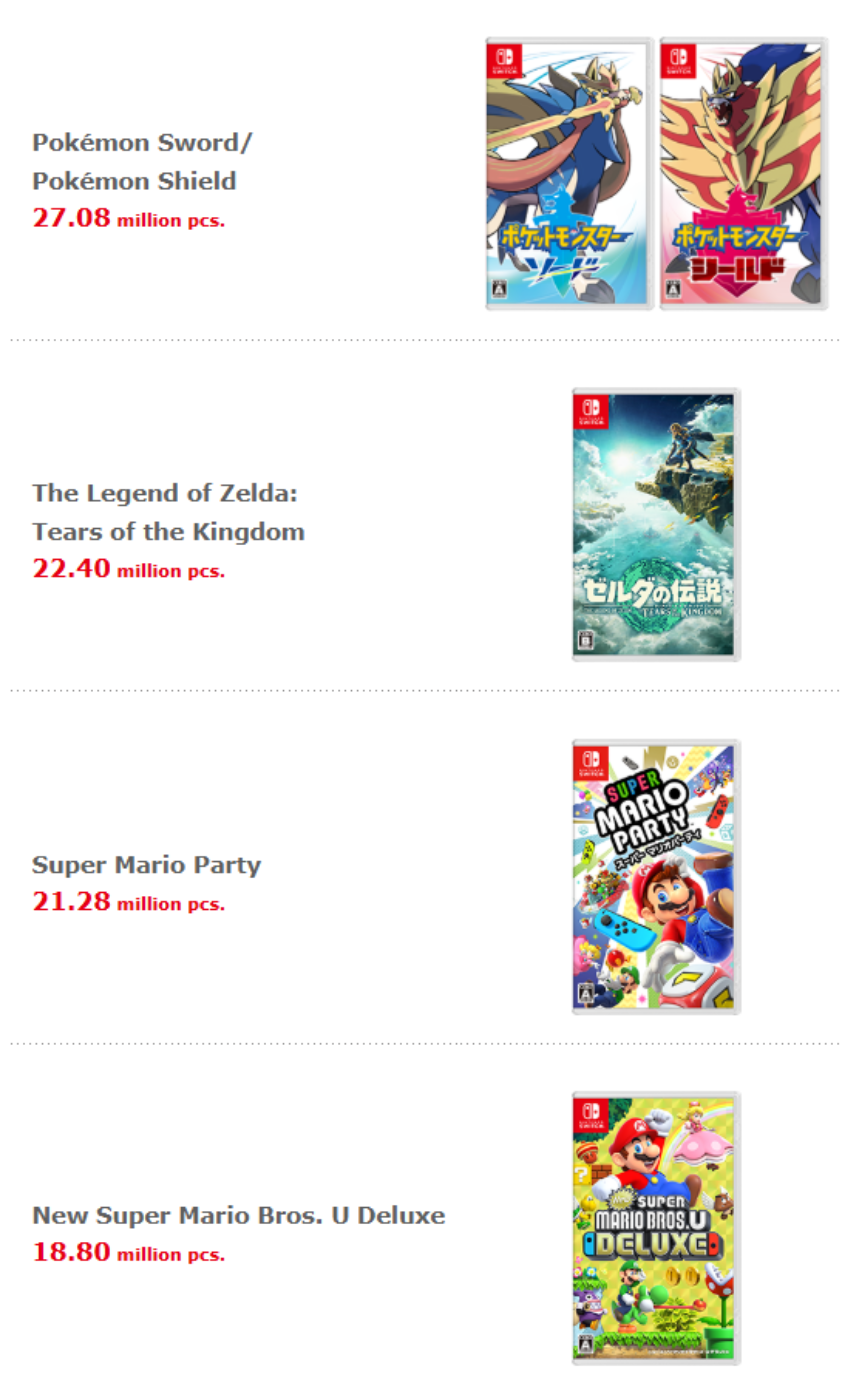This screenshot has height=1384, width=842.
Task: Click the "Tears of the Kingdom" title text
Action: (x=168, y=532)
